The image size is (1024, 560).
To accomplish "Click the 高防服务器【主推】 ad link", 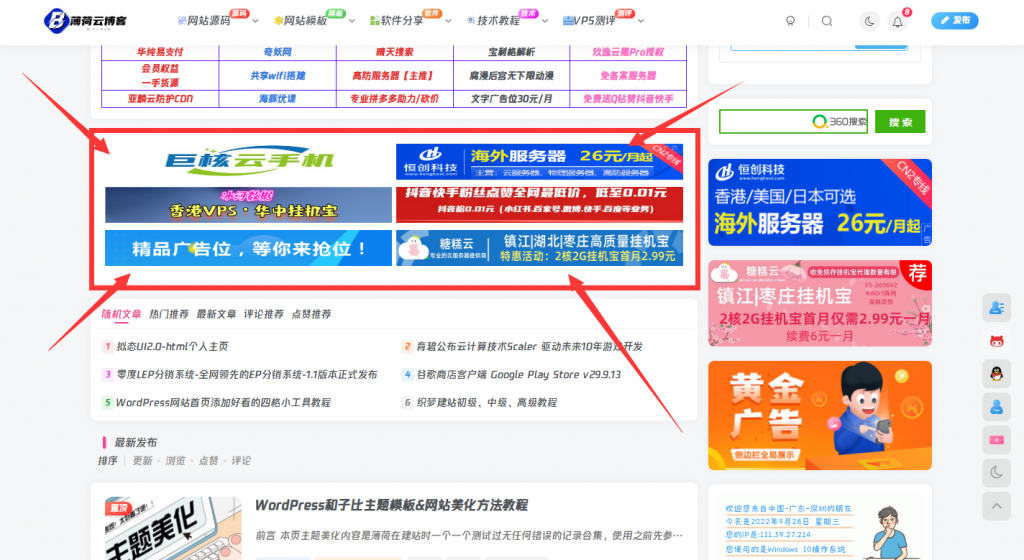I will point(394,75).
